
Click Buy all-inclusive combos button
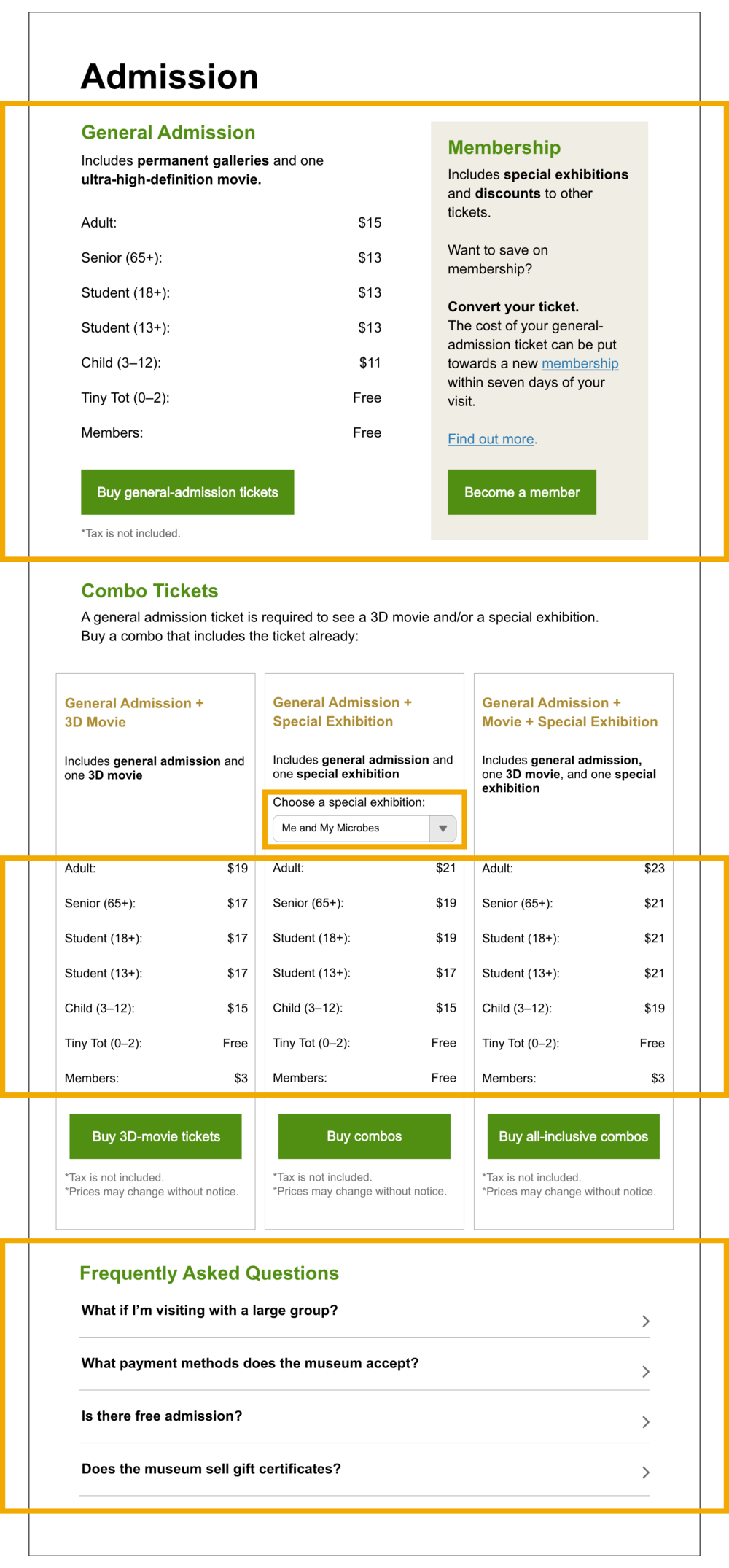tap(573, 1136)
